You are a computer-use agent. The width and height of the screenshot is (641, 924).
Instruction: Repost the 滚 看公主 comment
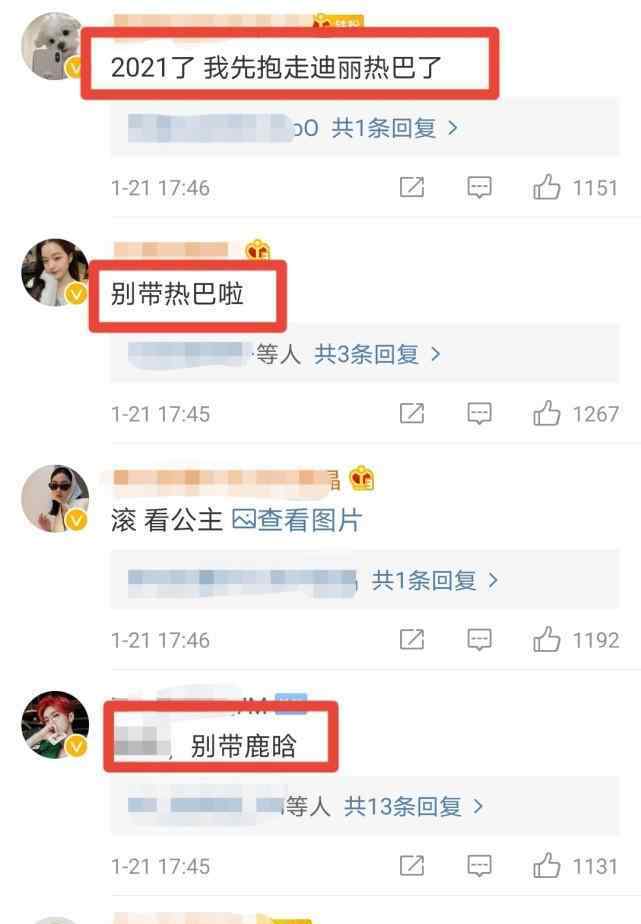pyautogui.click(x=412, y=639)
